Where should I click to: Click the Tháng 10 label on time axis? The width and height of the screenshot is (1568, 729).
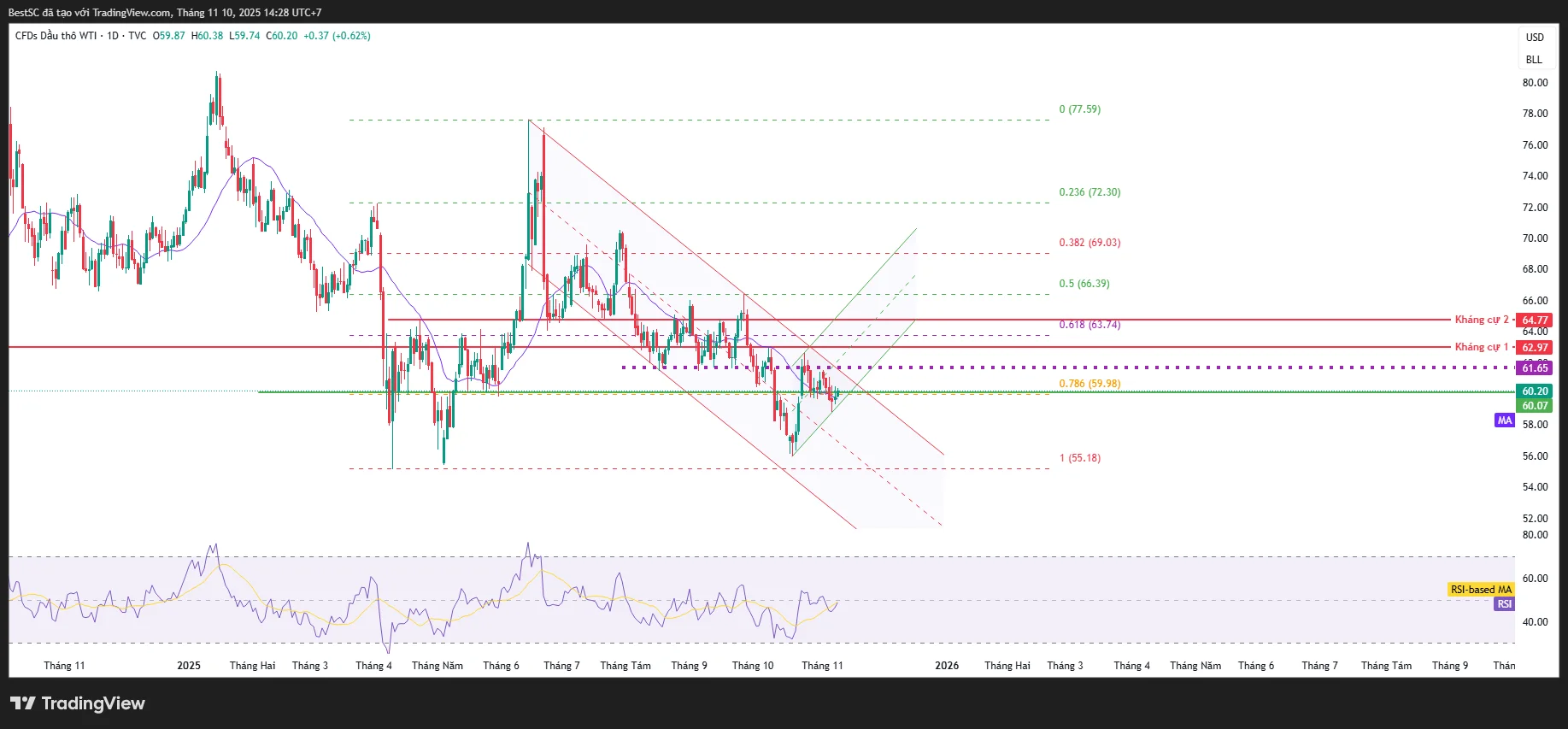click(753, 666)
